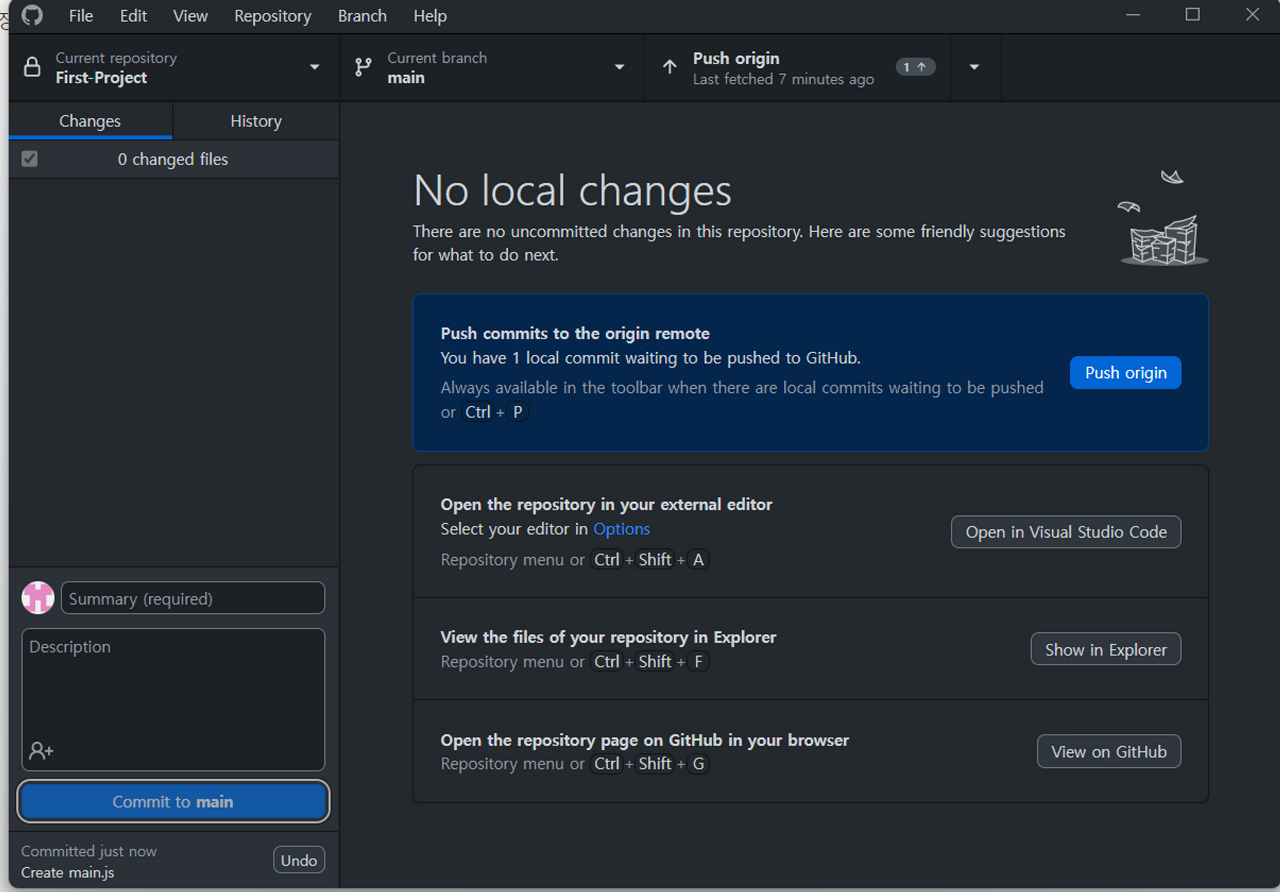This screenshot has height=892, width=1280.
Task: Click the lock icon beside Current repository
Action: pyautogui.click(x=32, y=67)
